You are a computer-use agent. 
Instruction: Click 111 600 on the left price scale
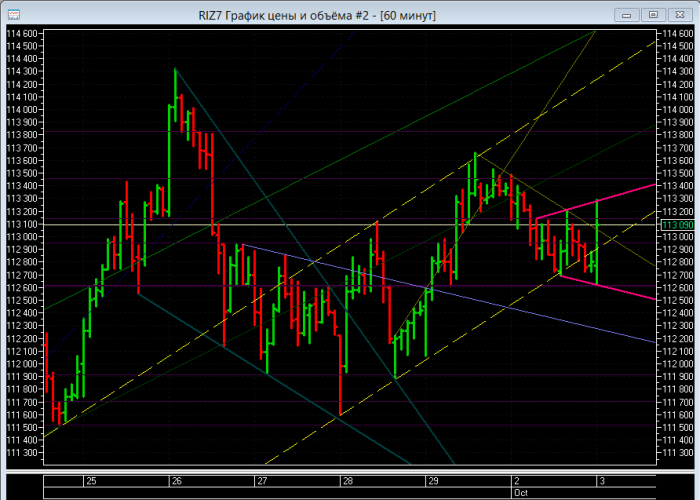22,415
